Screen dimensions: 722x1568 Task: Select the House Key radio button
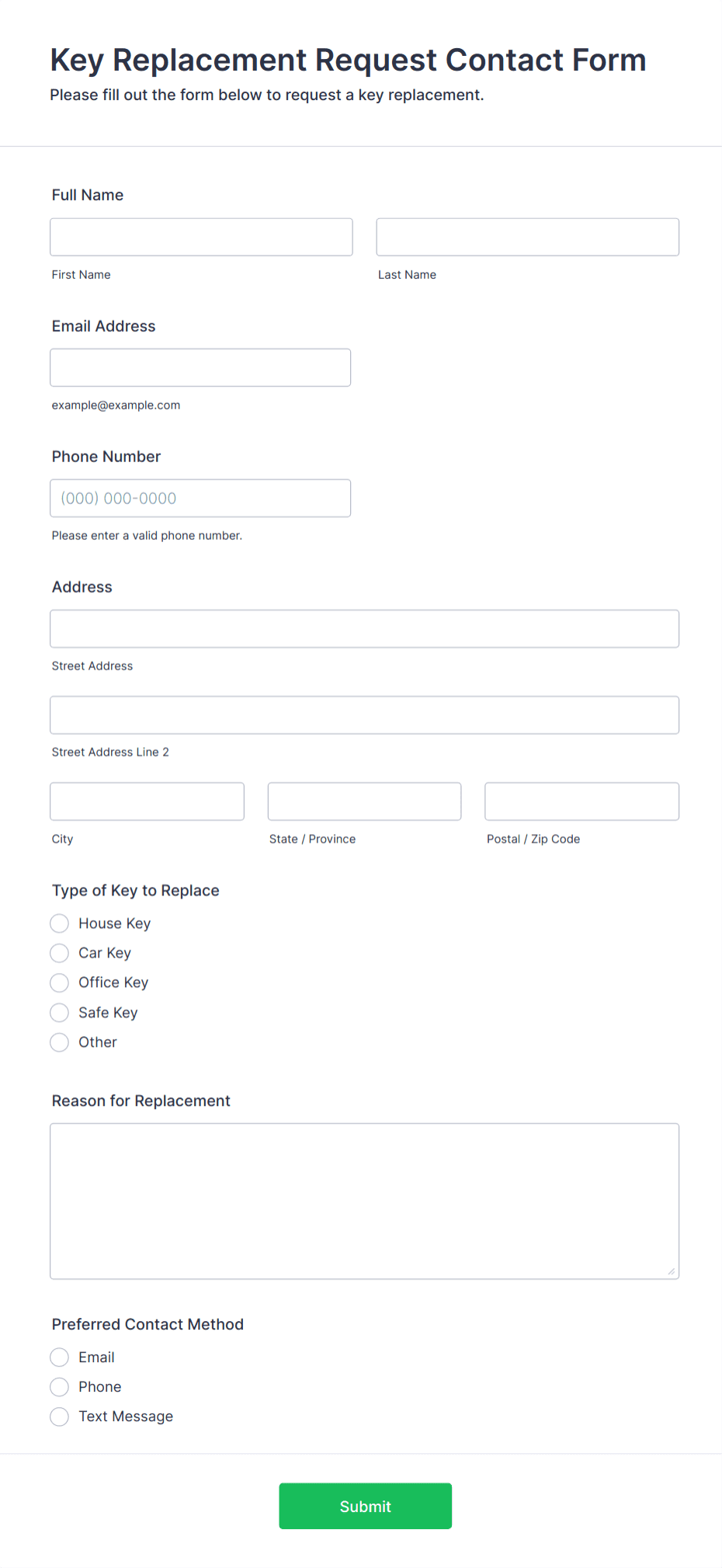click(x=59, y=923)
